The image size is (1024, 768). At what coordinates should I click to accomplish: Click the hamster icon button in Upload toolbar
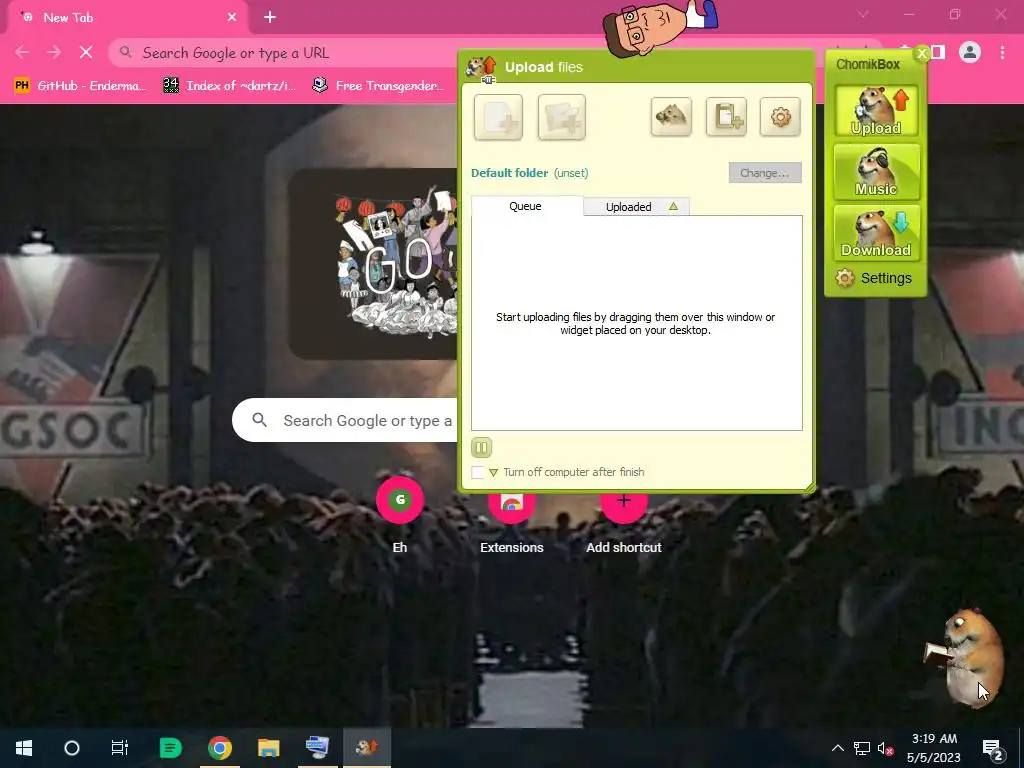point(671,118)
